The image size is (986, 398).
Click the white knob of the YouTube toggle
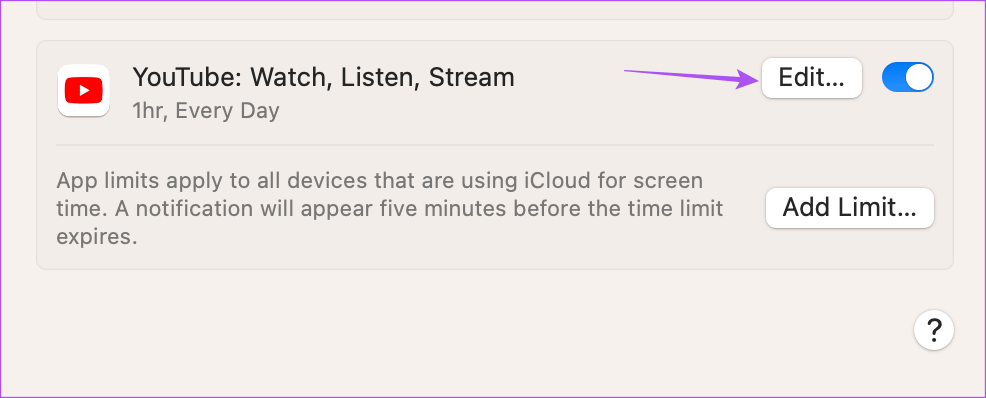[919, 77]
